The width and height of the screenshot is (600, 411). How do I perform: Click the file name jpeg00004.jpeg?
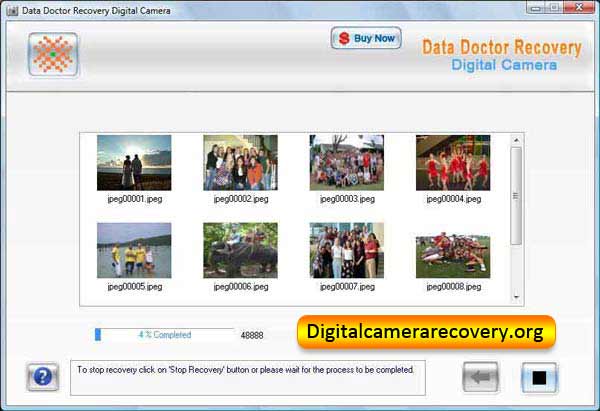tap(454, 199)
